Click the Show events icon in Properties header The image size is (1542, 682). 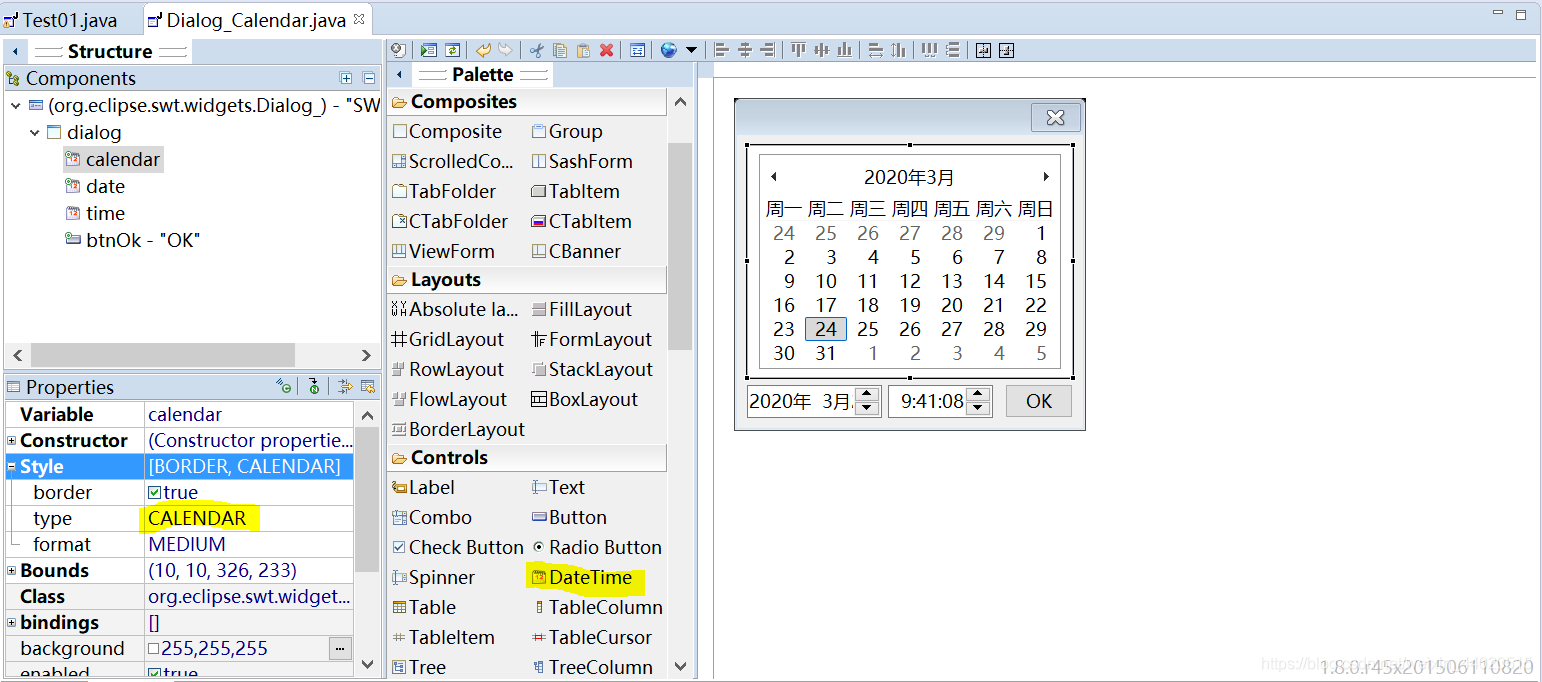point(284,386)
